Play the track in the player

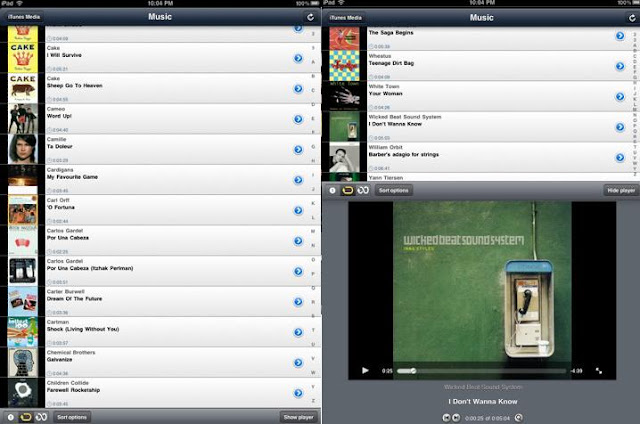click(365, 371)
